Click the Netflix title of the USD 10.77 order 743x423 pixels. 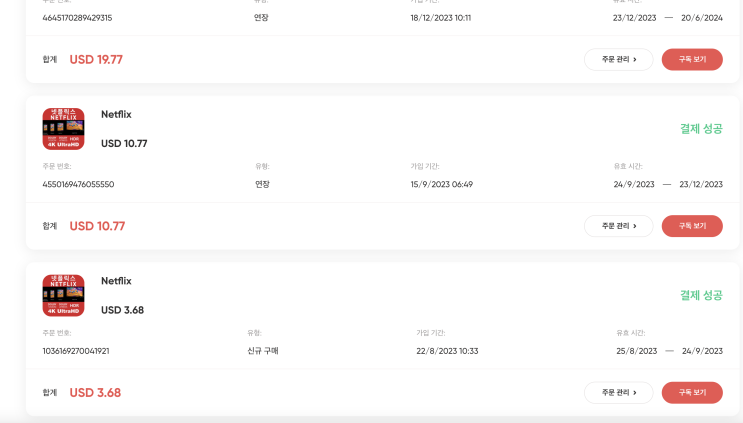coord(116,115)
